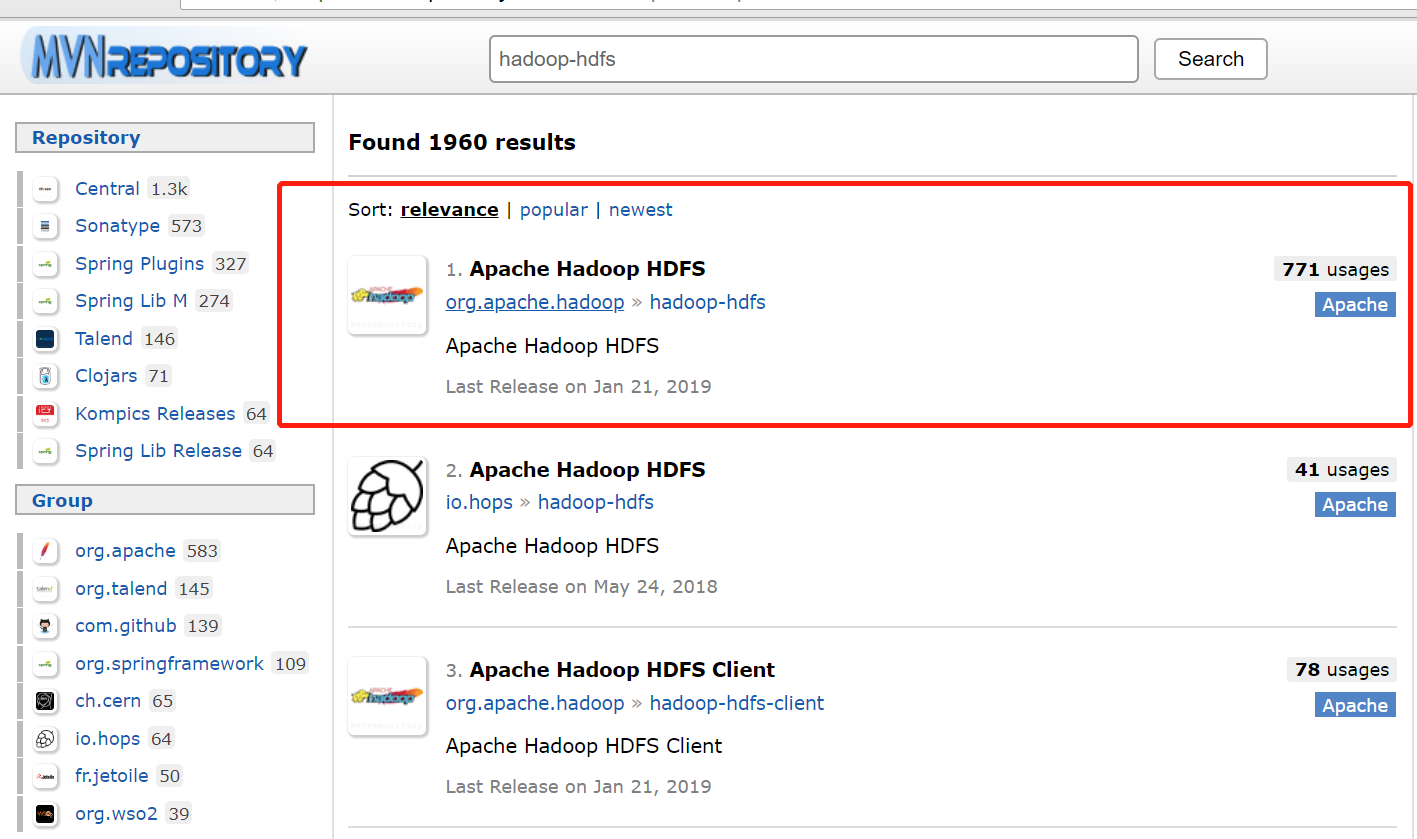Filter by fr.jetoile group
Image resolution: width=1417 pixels, height=839 pixels.
point(111,776)
